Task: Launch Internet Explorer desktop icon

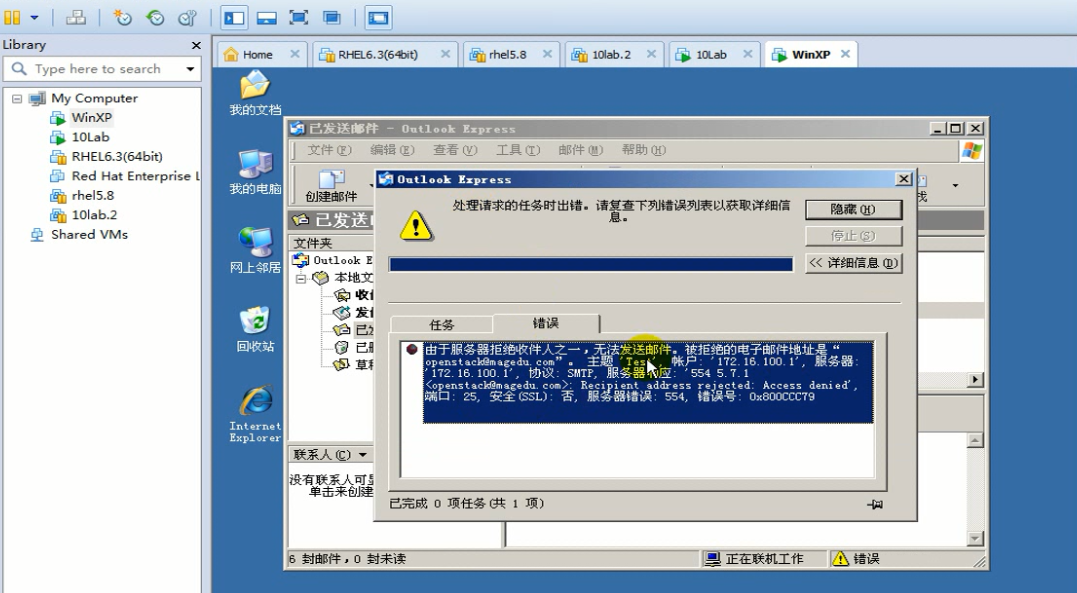Action: click(255, 414)
